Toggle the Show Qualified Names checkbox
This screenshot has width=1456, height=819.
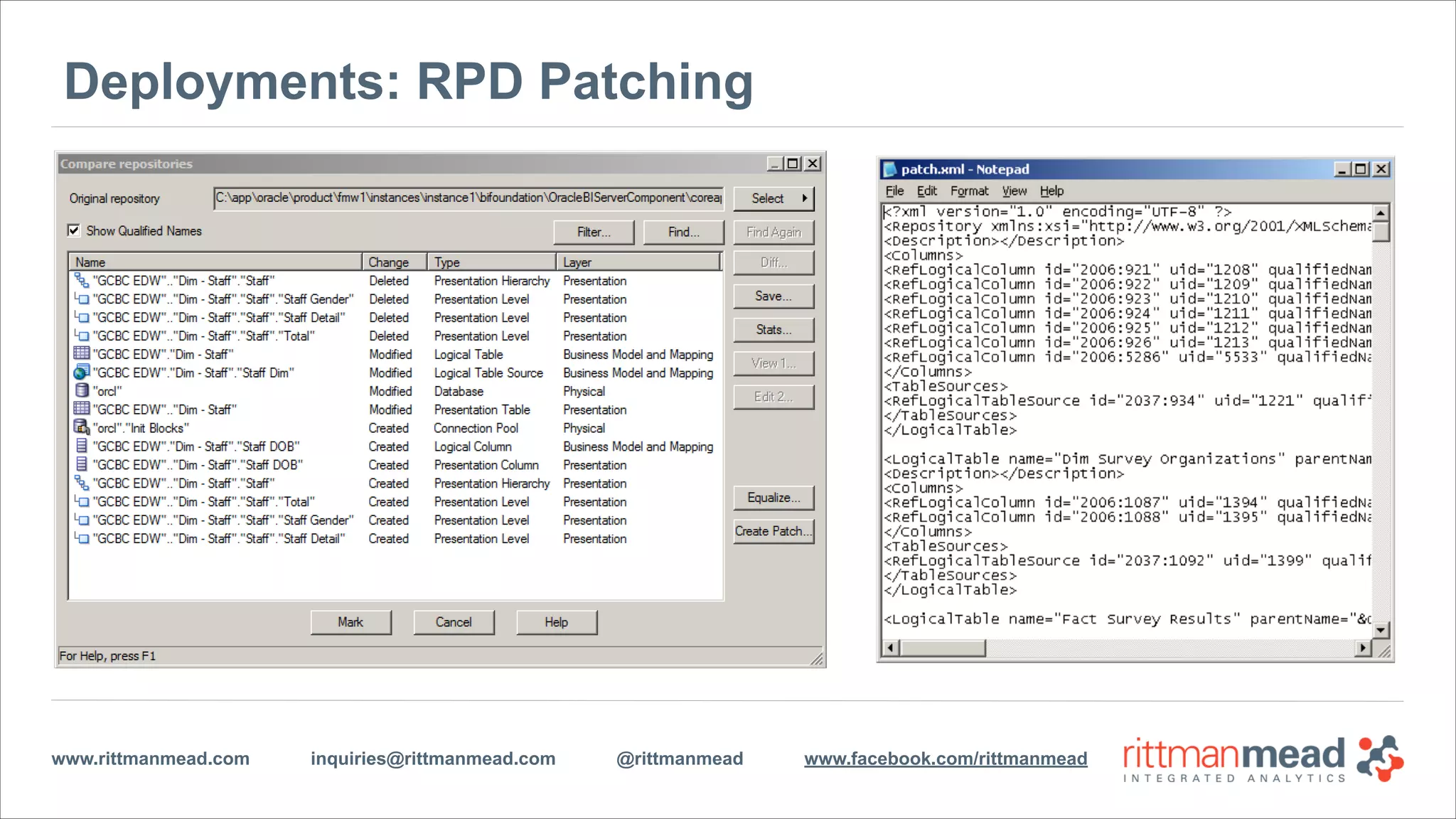pyautogui.click(x=74, y=230)
